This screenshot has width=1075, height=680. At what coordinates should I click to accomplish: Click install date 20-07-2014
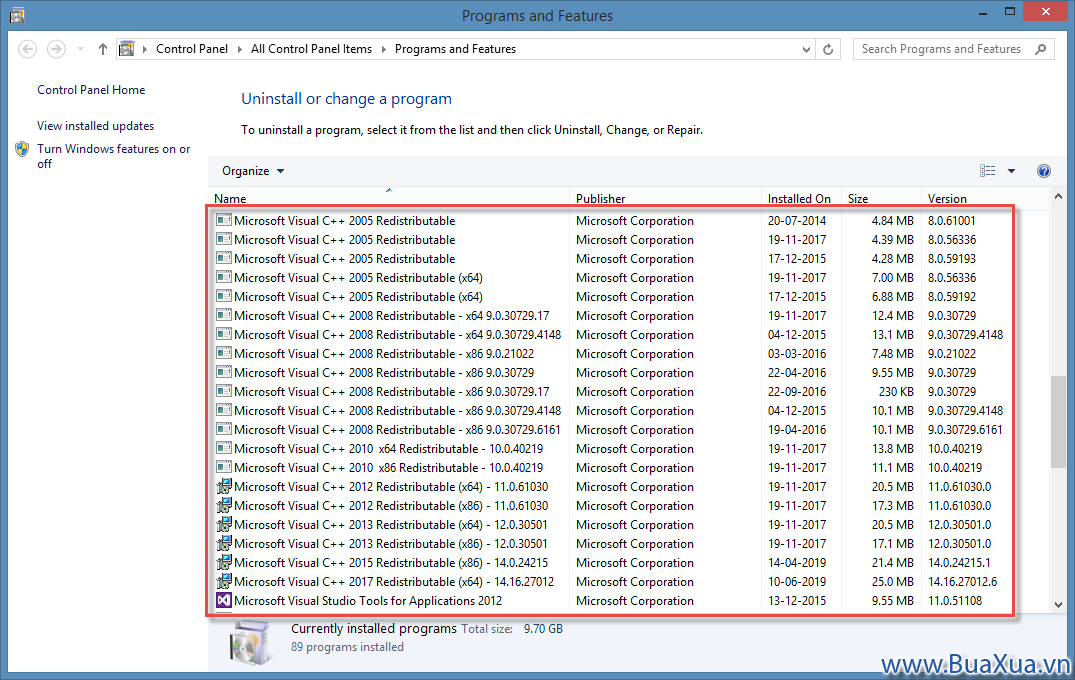pos(797,221)
